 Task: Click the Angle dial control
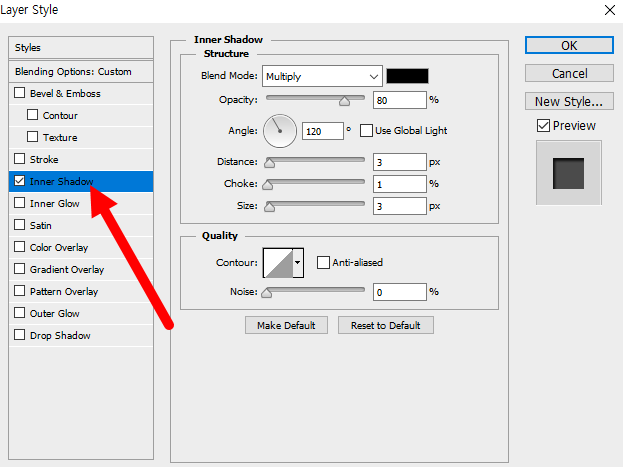(280, 131)
